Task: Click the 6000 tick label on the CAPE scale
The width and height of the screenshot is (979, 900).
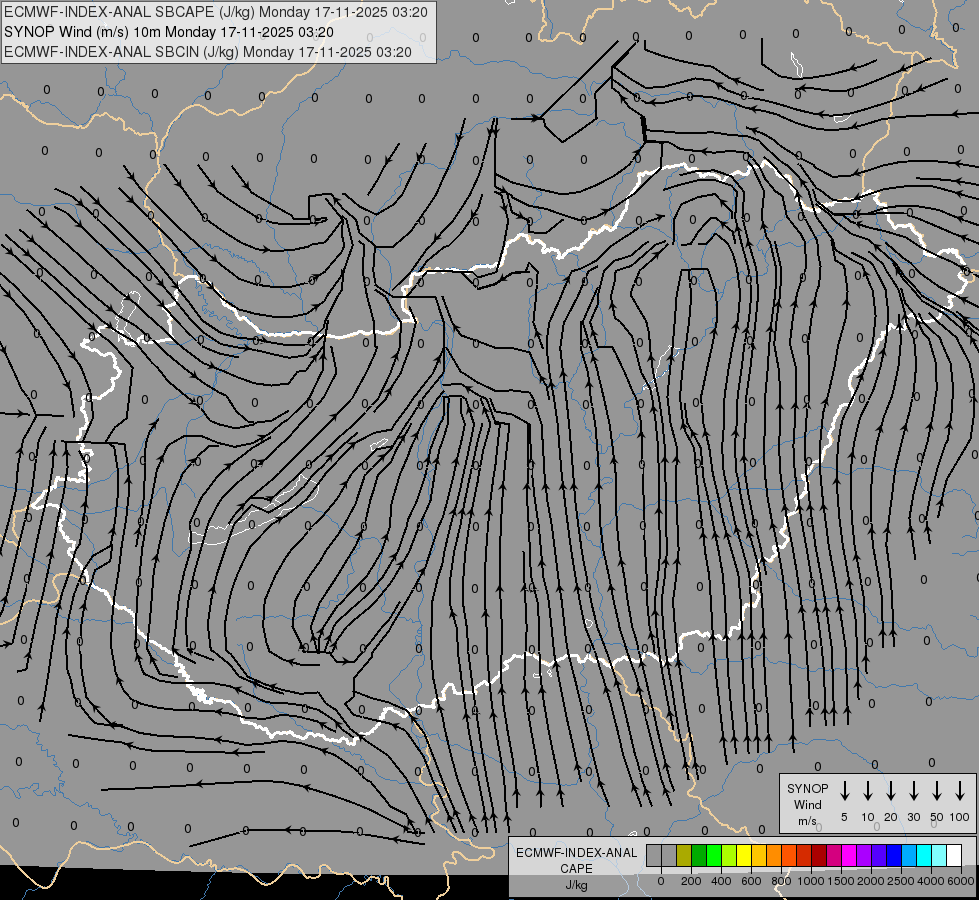Action: point(961,881)
